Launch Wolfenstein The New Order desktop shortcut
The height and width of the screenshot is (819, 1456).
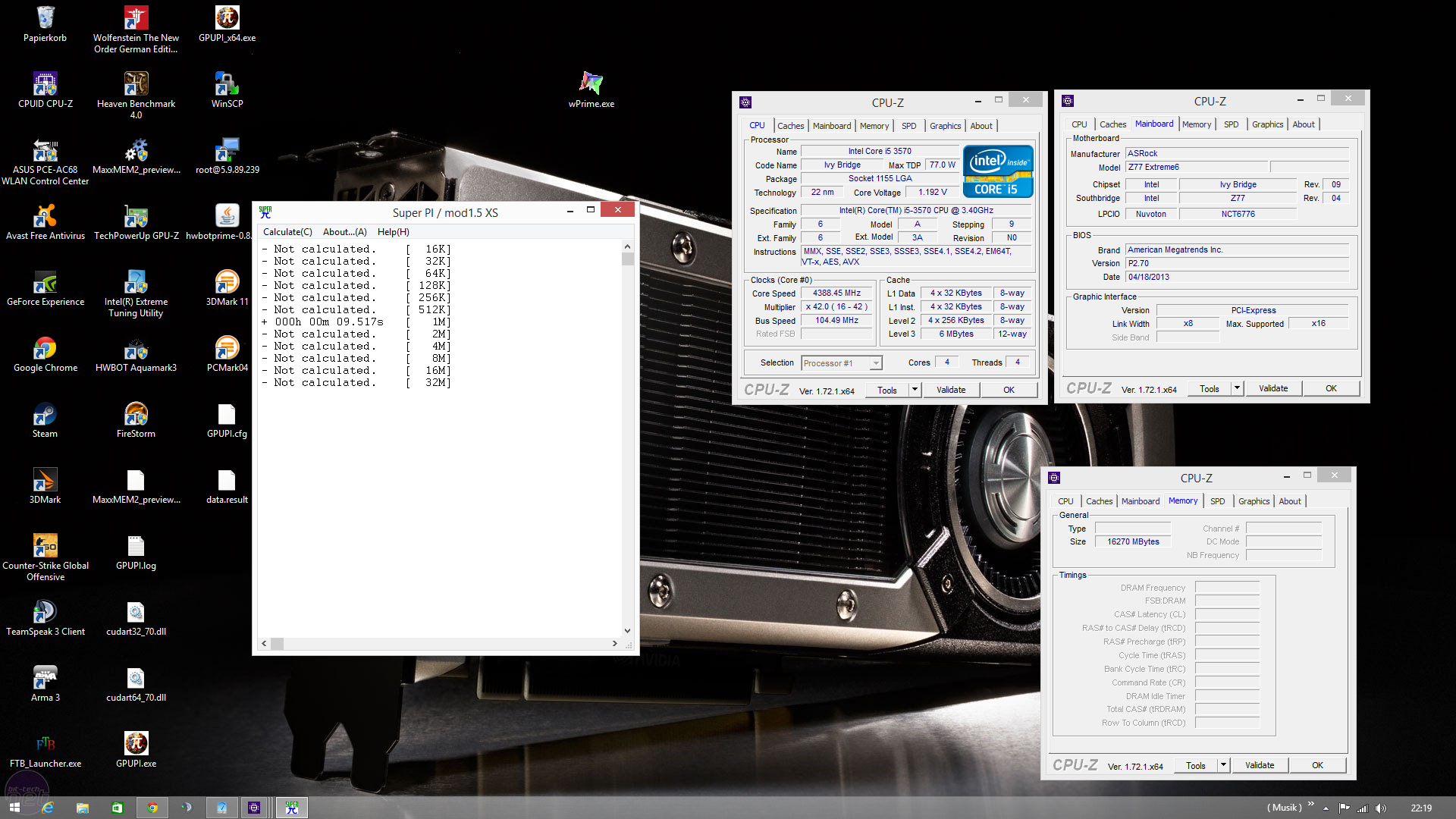tap(136, 30)
